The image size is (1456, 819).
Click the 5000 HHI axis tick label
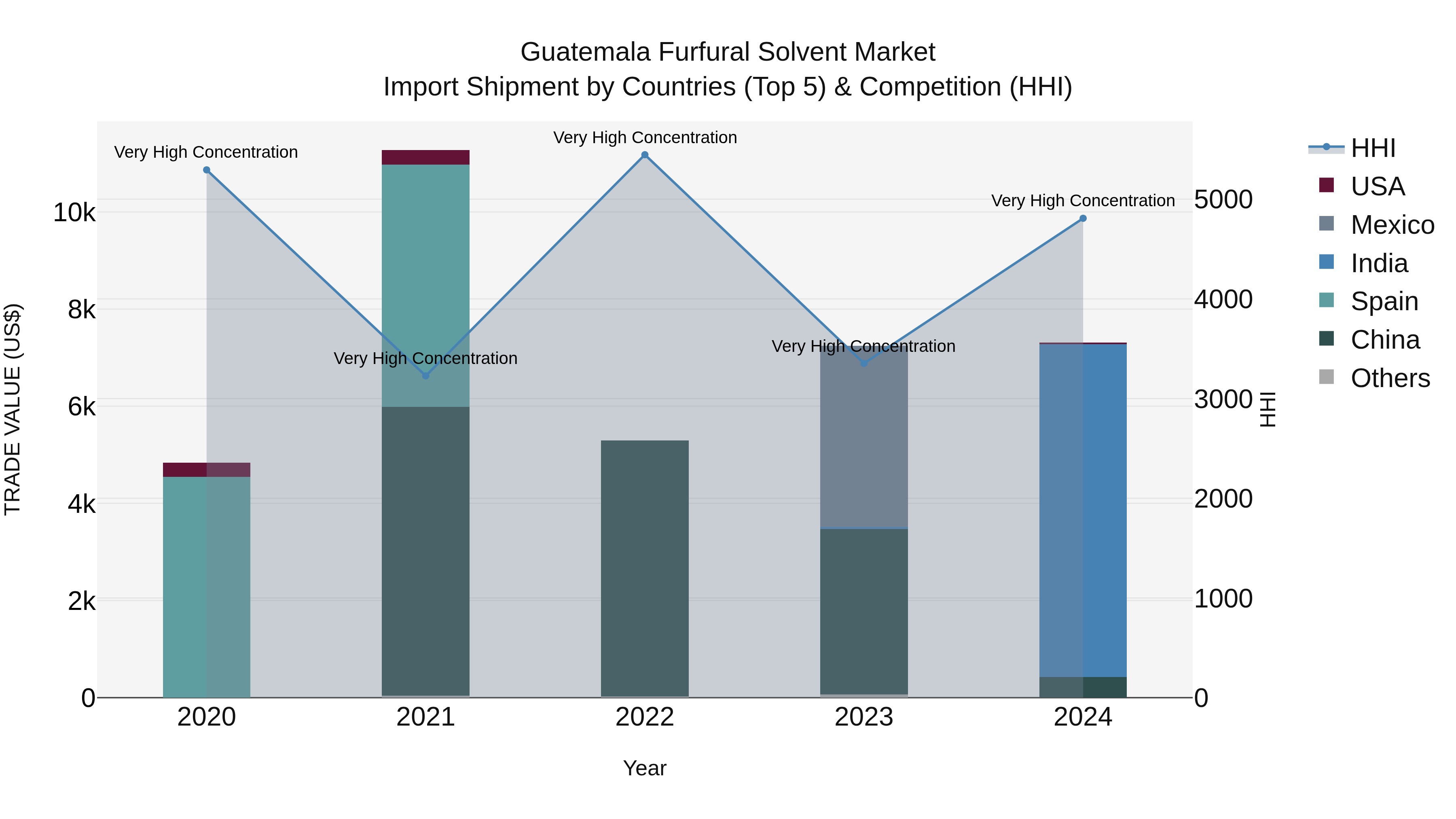pos(1224,199)
